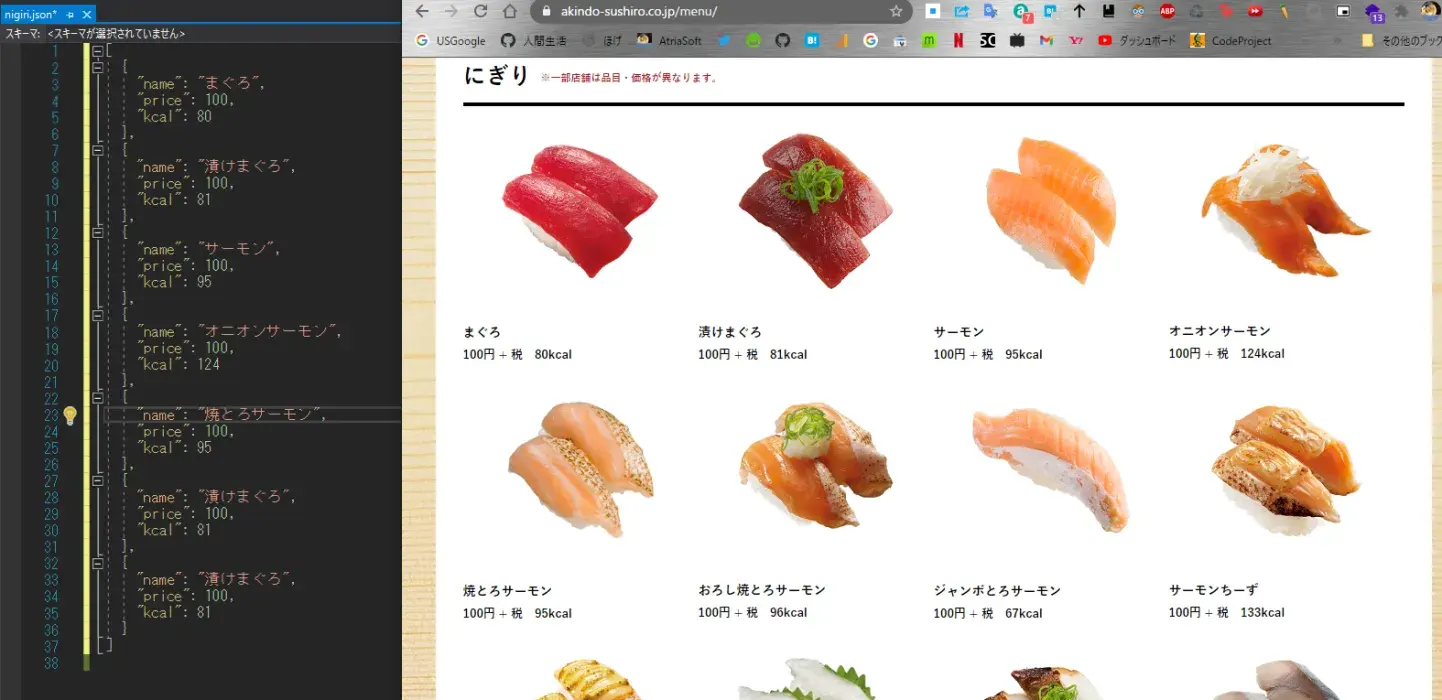Click the address bar URL field
The image size is (1442, 700).
click(x=700, y=11)
